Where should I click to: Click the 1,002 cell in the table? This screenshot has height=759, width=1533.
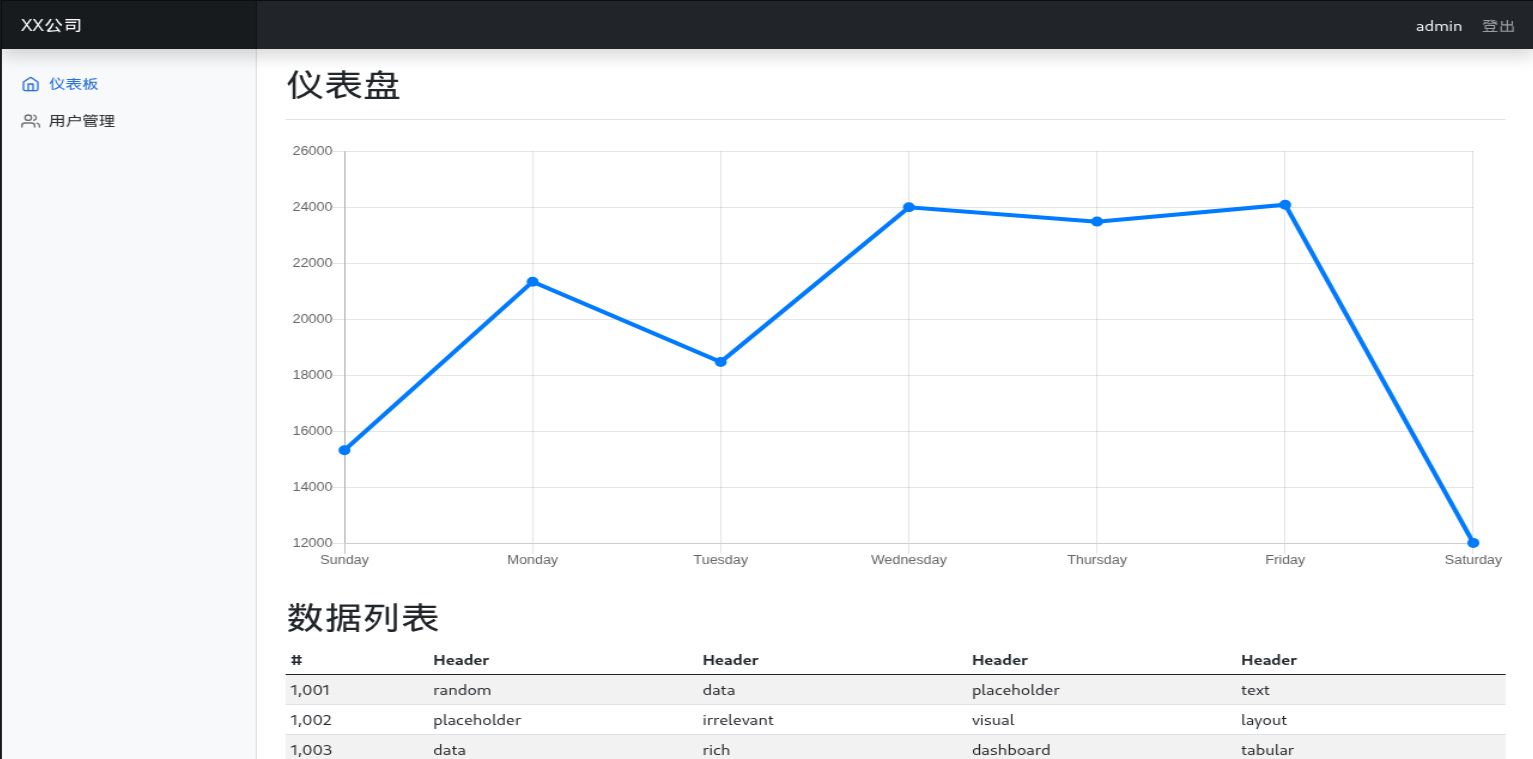310,720
